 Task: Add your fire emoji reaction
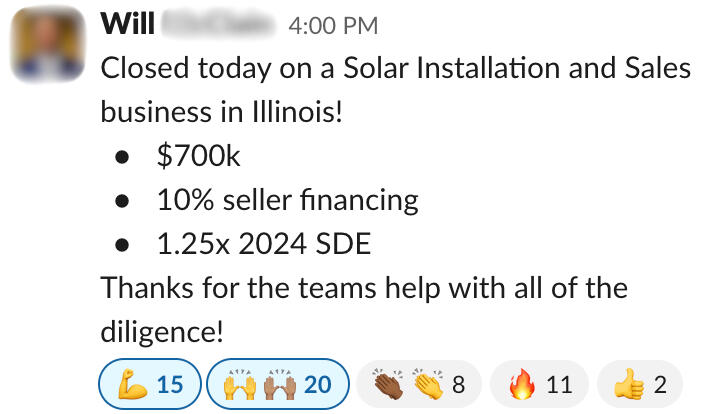click(520, 384)
